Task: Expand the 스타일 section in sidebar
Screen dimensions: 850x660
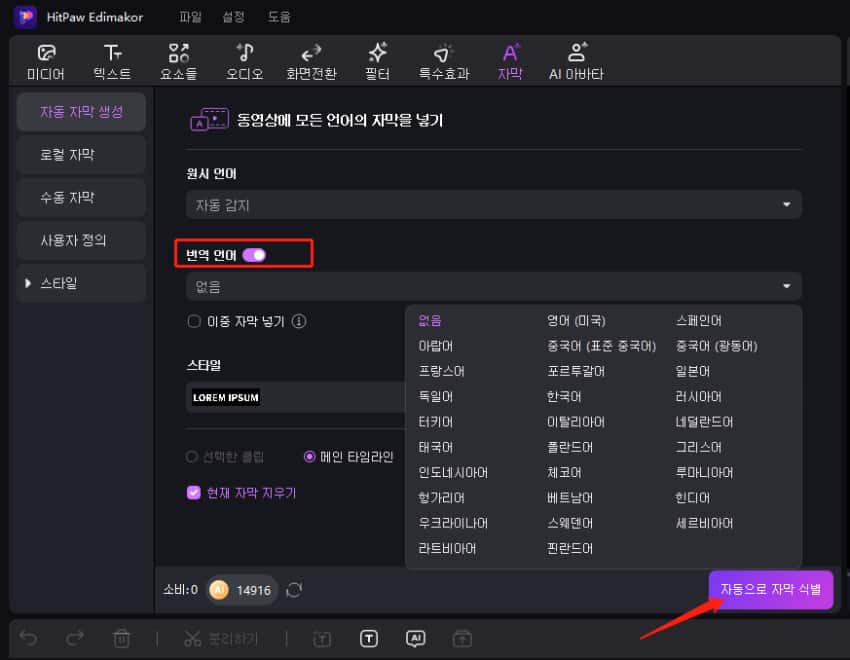Action: click(x=27, y=283)
